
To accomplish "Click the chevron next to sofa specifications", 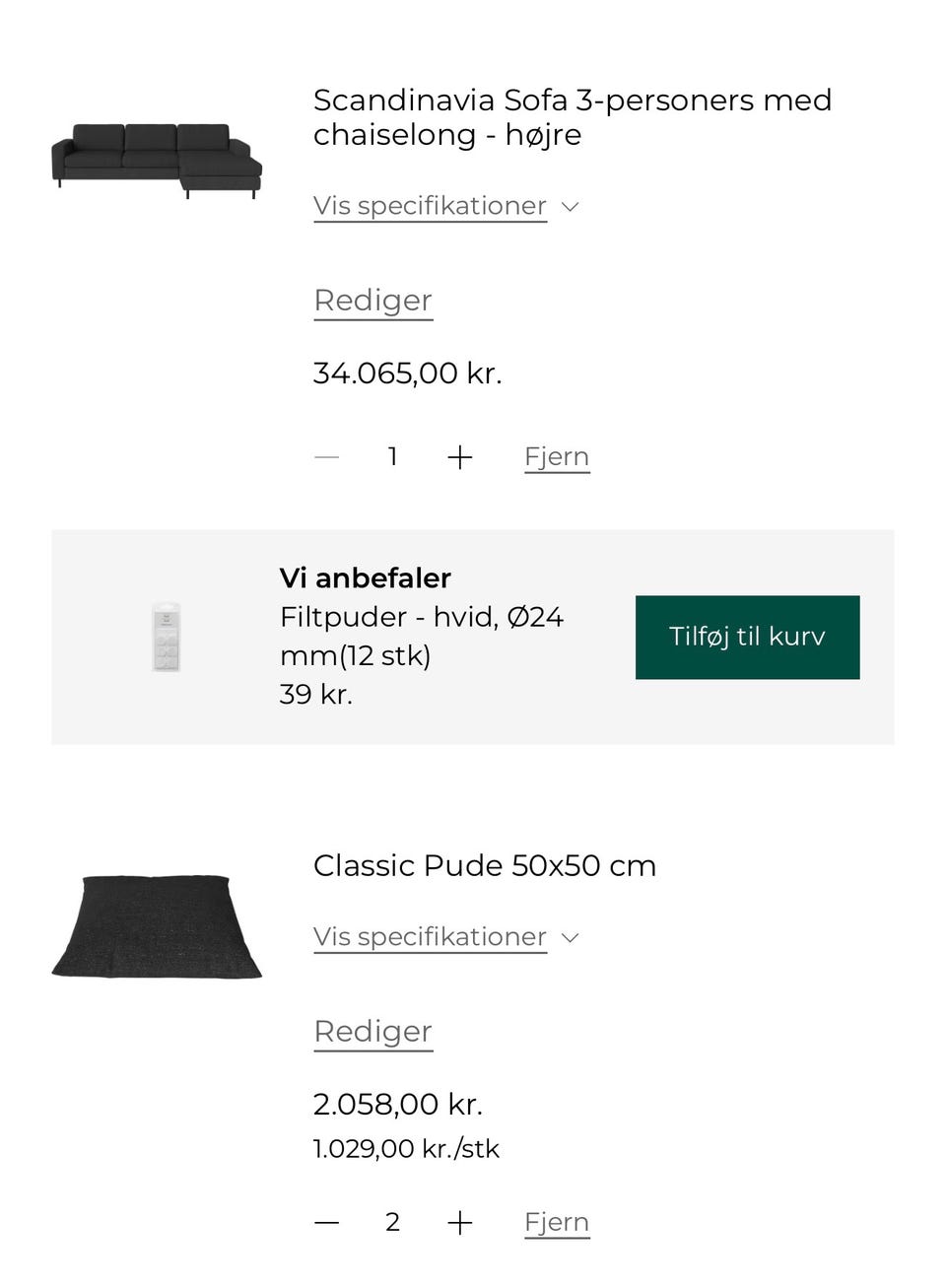I will point(570,207).
